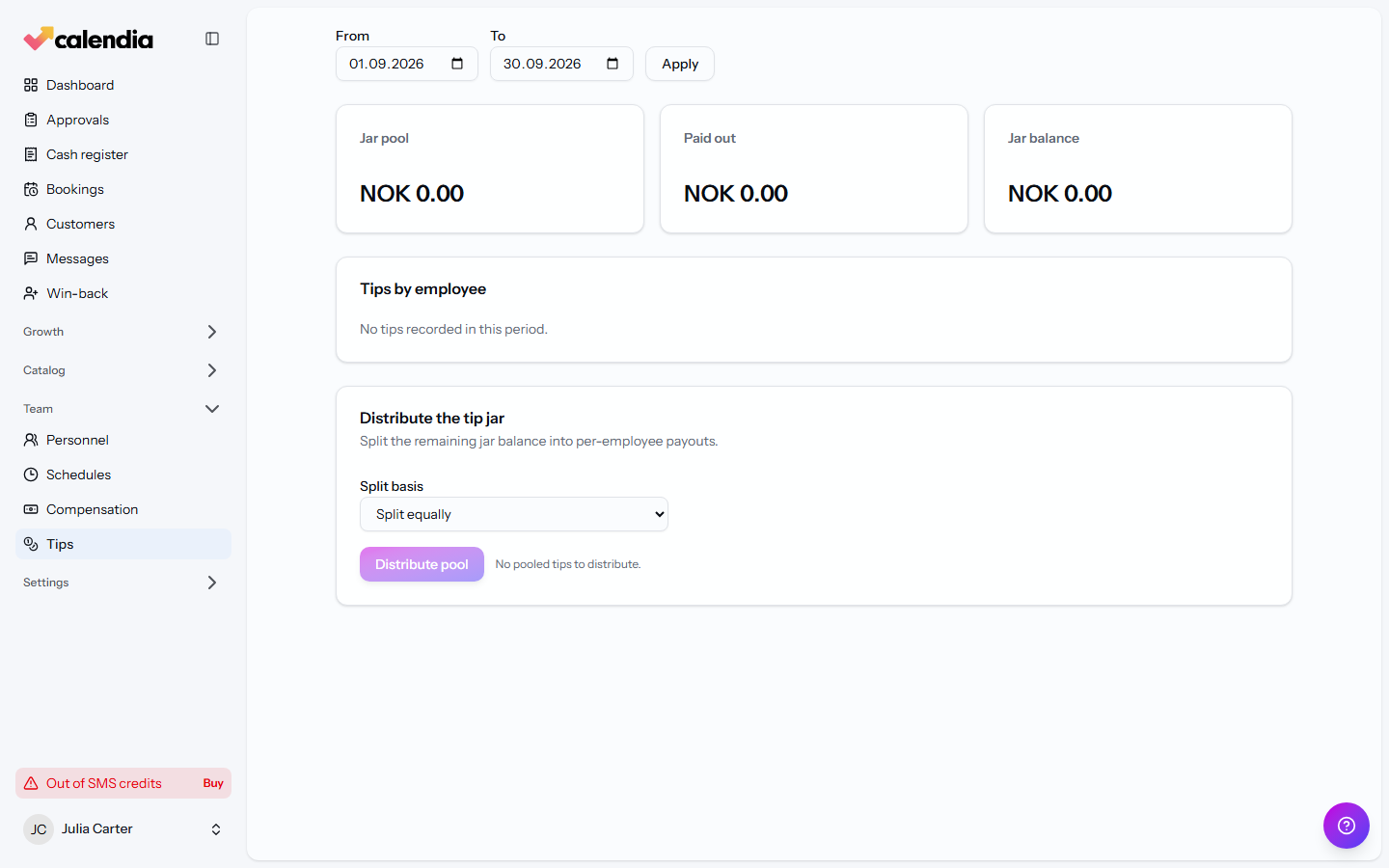Go to Schedules
The width and height of the screenshot is (1389, 868).
click(123, 475)
